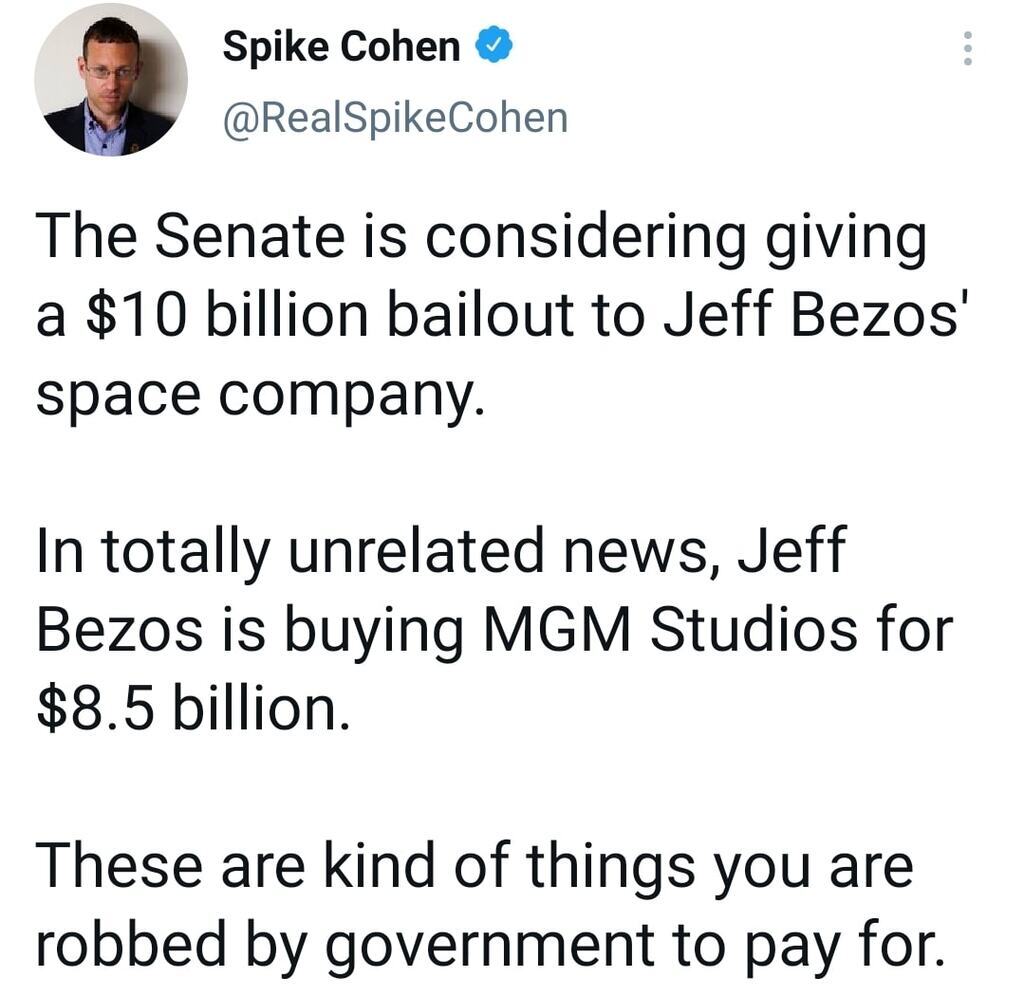
Task: Open Spike Cohen's profile picture
Action: click(x=111, y=80)
